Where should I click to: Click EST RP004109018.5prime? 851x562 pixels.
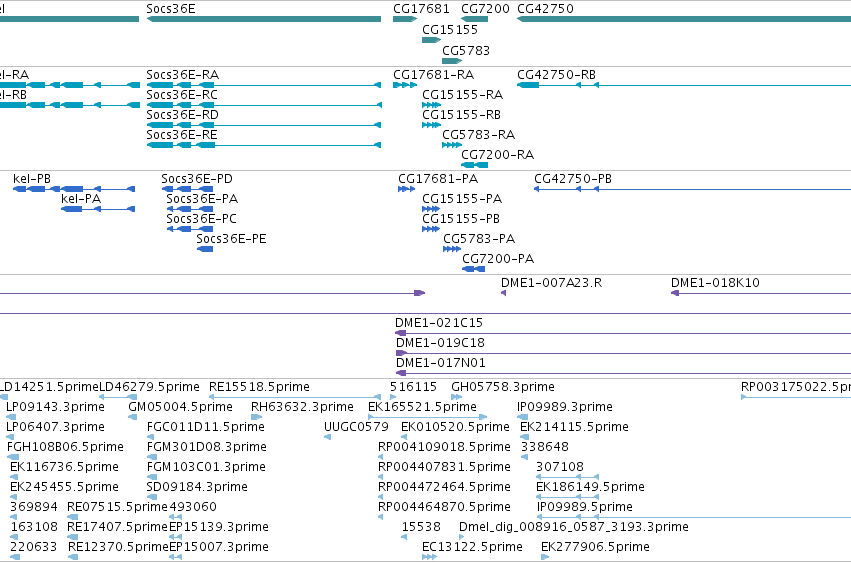444,448
